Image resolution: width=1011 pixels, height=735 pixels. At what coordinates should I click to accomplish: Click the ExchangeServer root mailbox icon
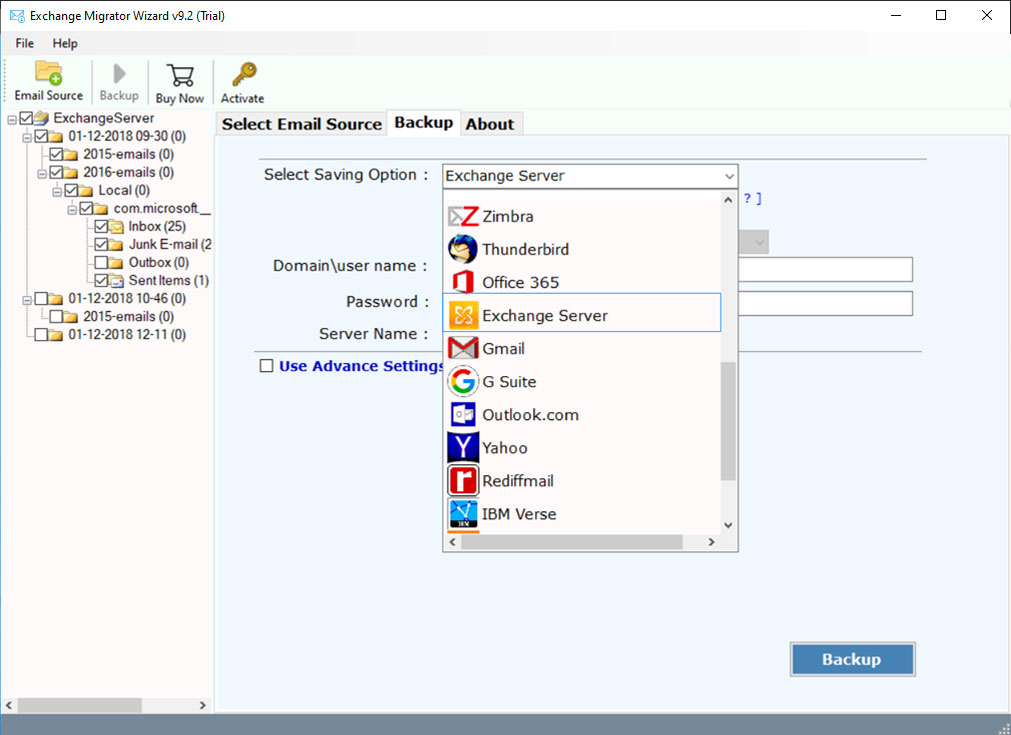click(41, 118)
